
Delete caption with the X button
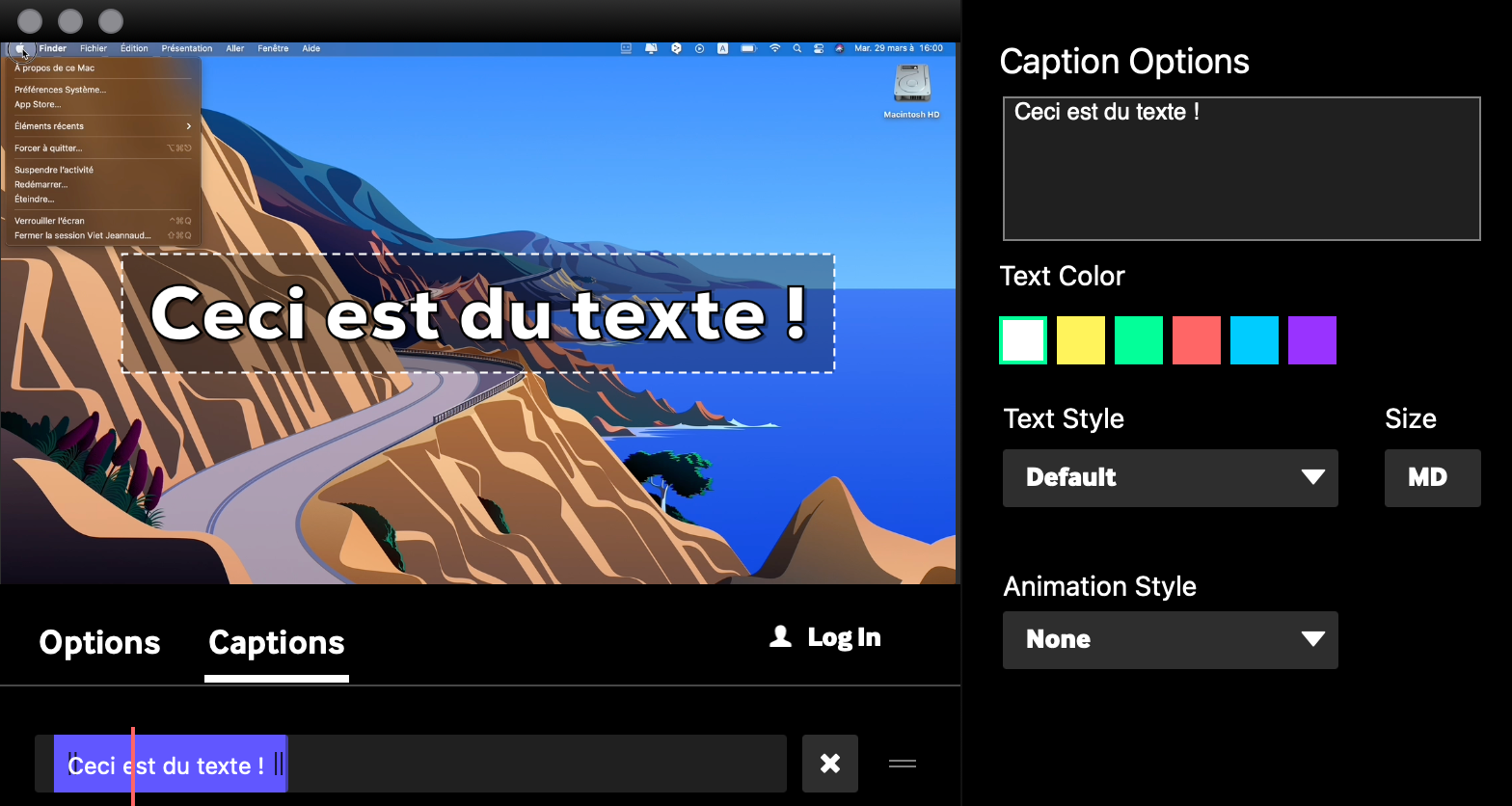pos(829,764)
